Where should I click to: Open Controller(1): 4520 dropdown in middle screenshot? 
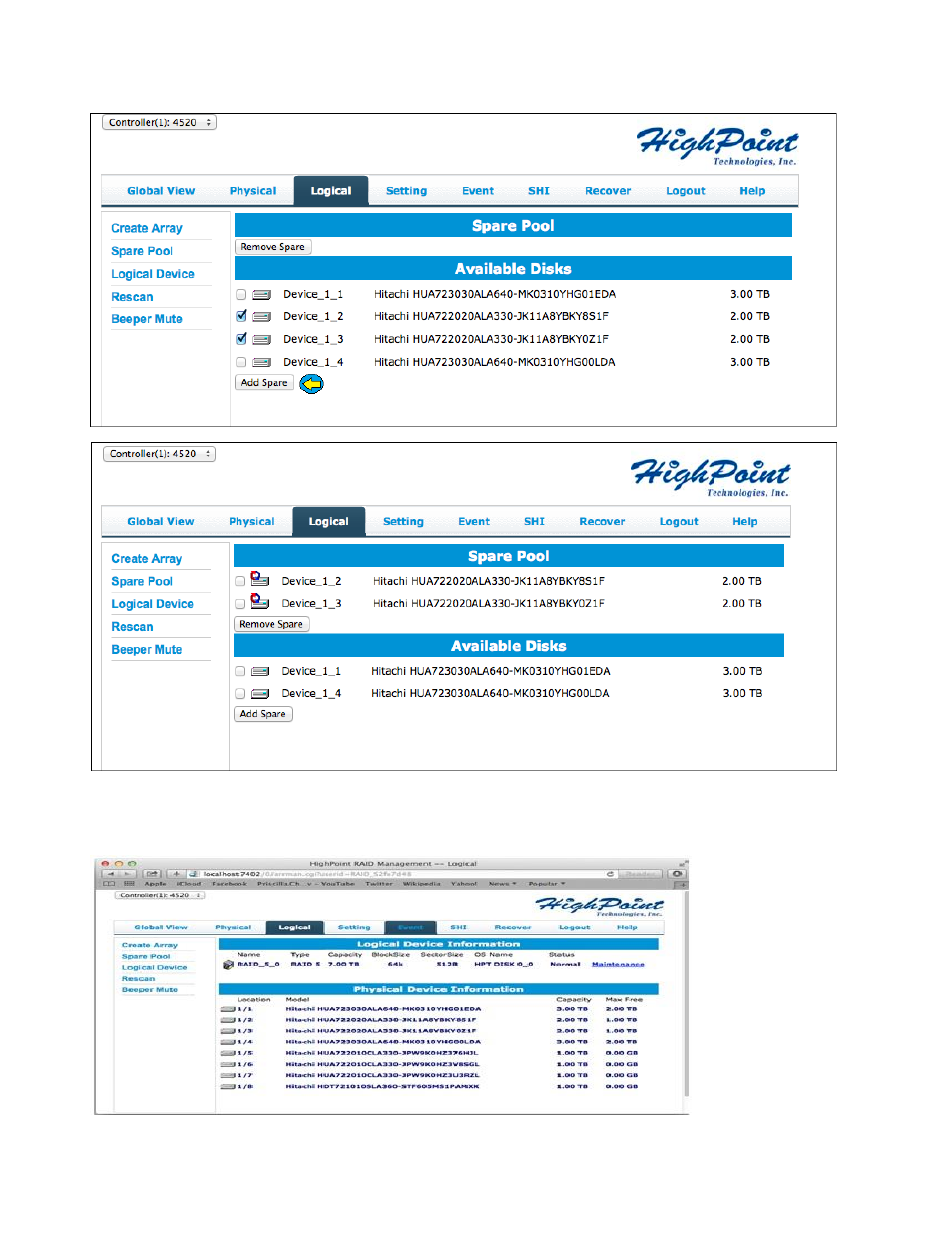click(x=160, y=454)
